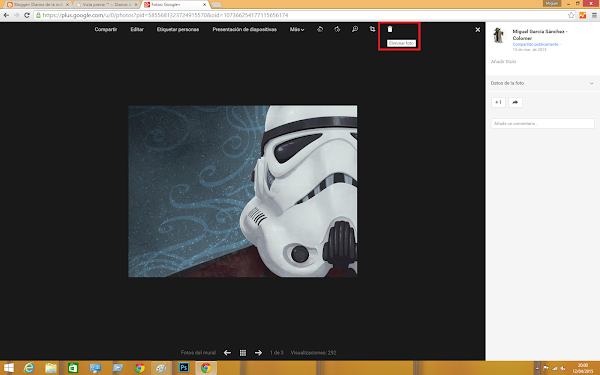Click the taskbar clock
The height and width of the screenshot is (375, 600).
pos(583,368)
